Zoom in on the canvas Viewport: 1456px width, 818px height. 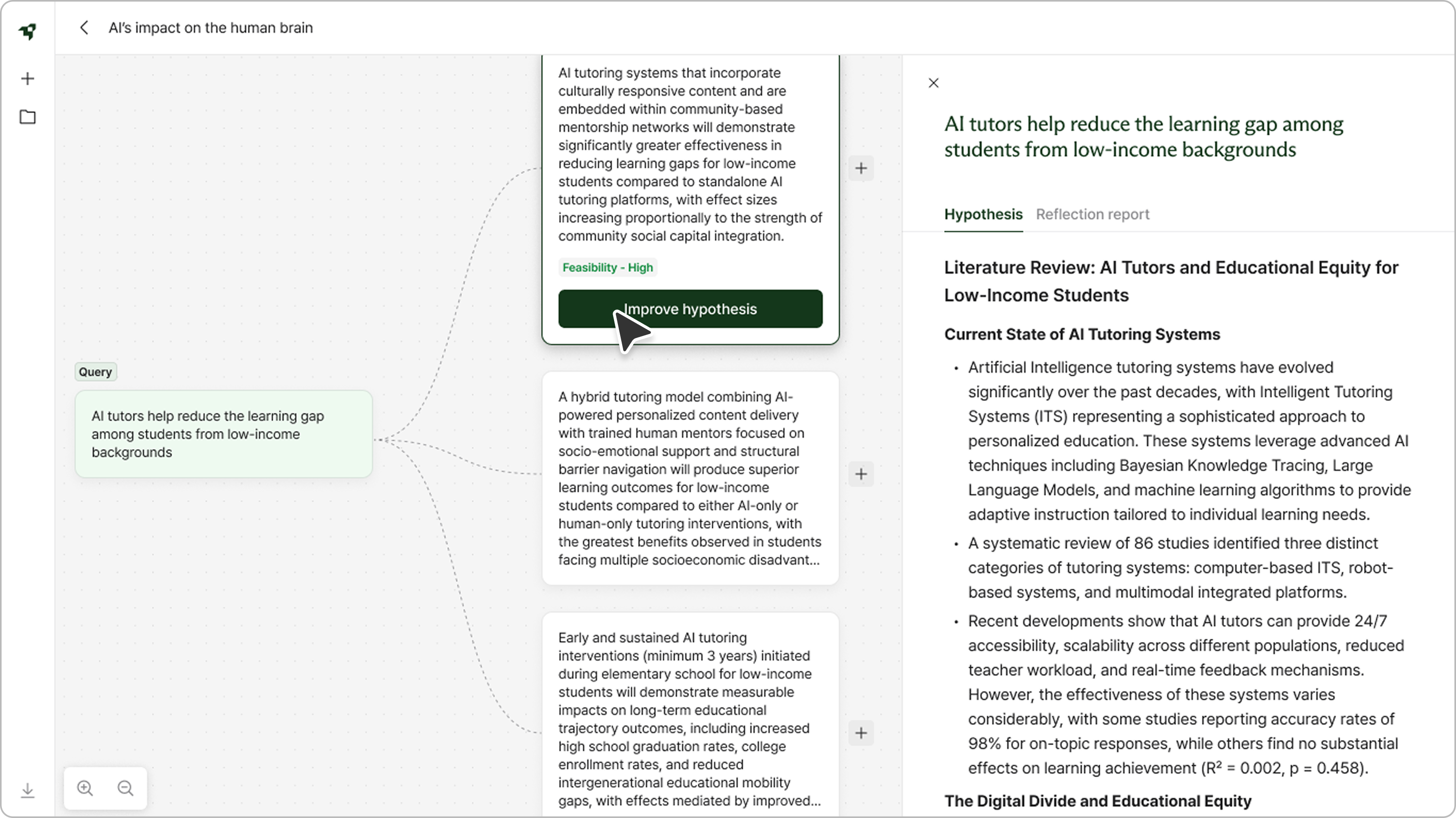[x=85, y=788]
